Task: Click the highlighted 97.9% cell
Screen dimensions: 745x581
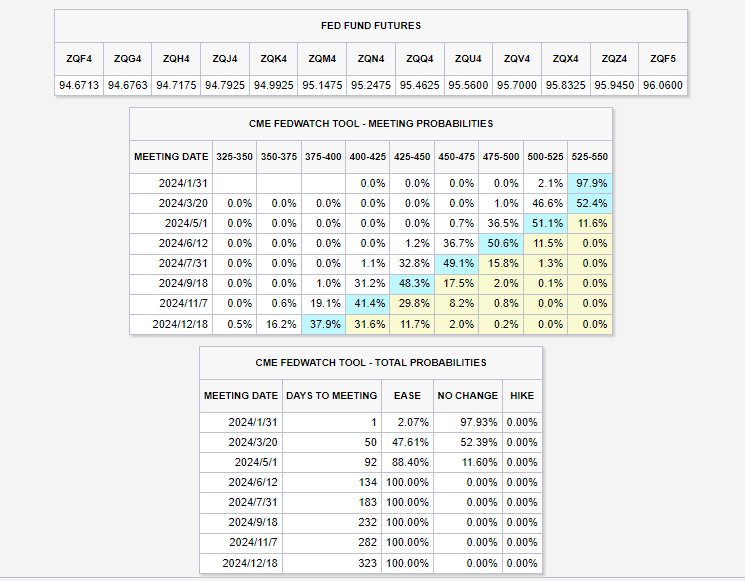Action: (x=590, y=183)
